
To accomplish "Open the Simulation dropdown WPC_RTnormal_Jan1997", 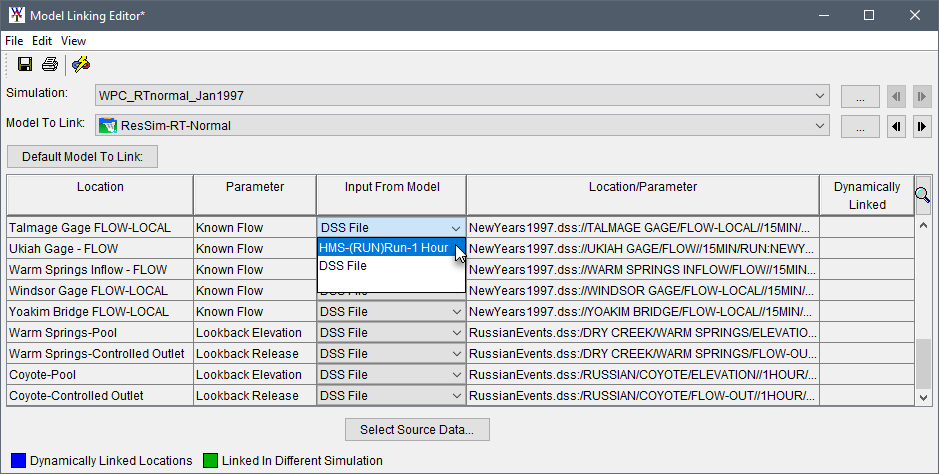I will (x=462, y=96).
